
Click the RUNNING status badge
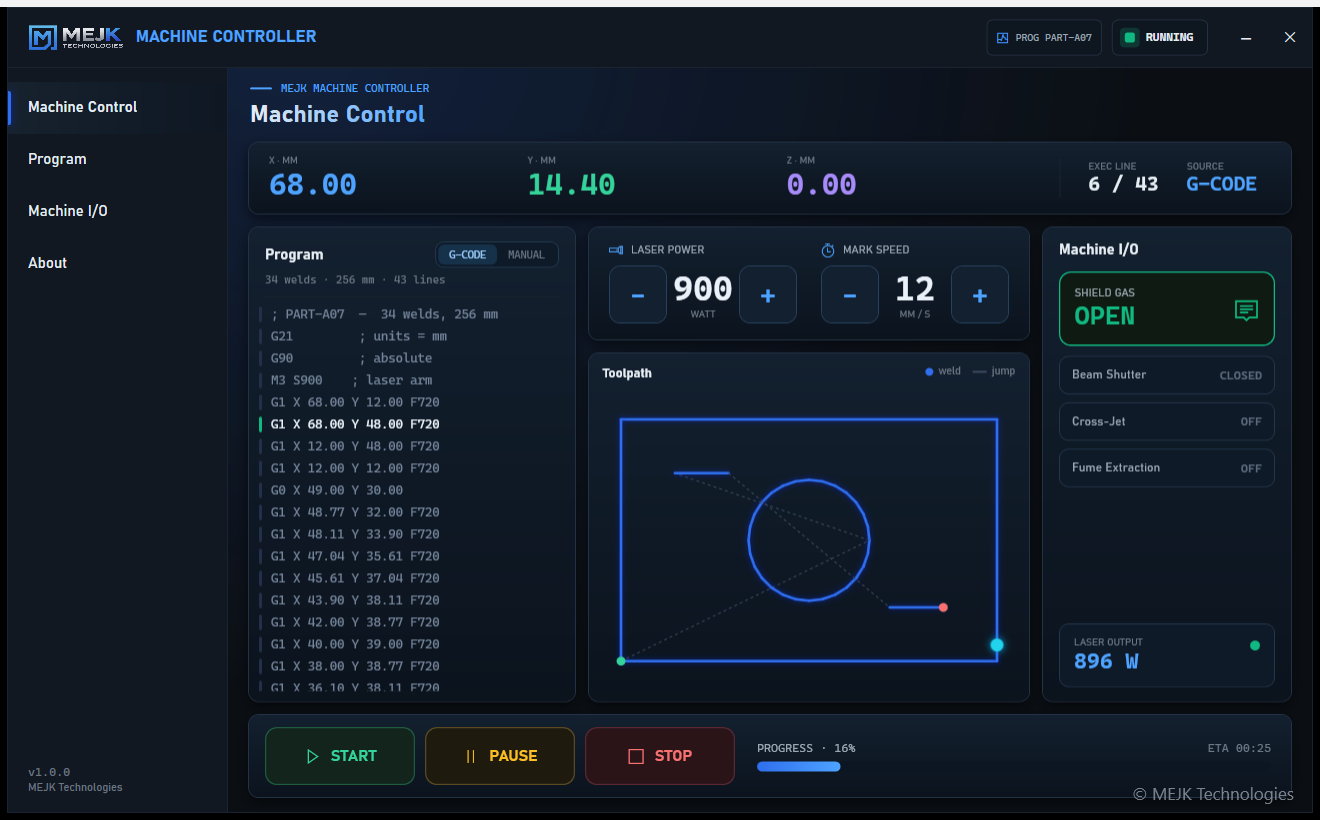tap(1160, 38)
